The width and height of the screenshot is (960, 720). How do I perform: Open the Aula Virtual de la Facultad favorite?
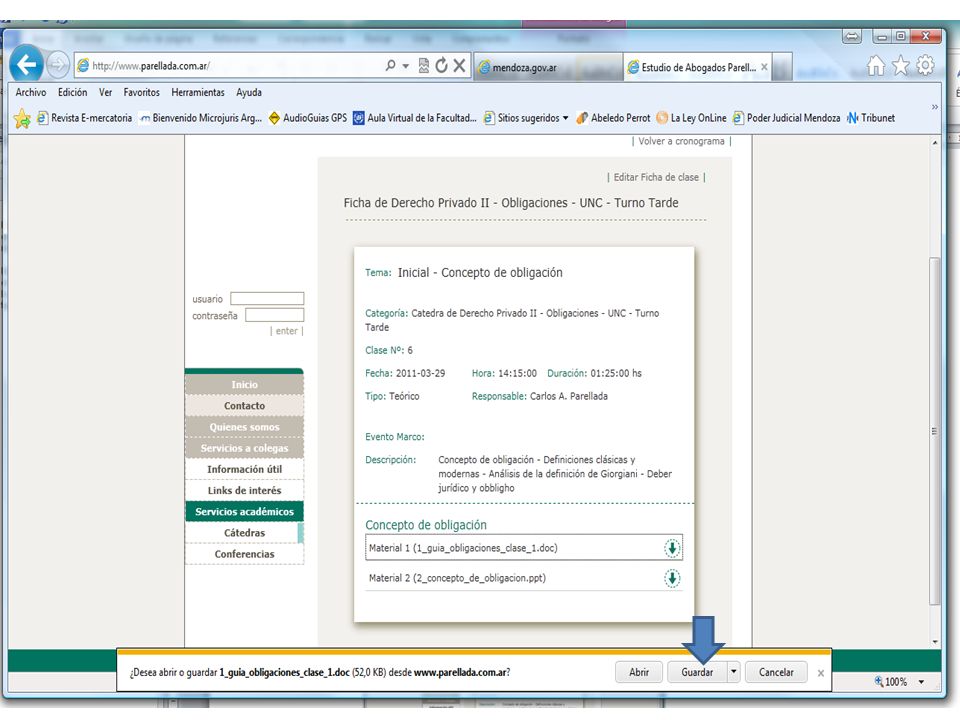click(414, 118)
